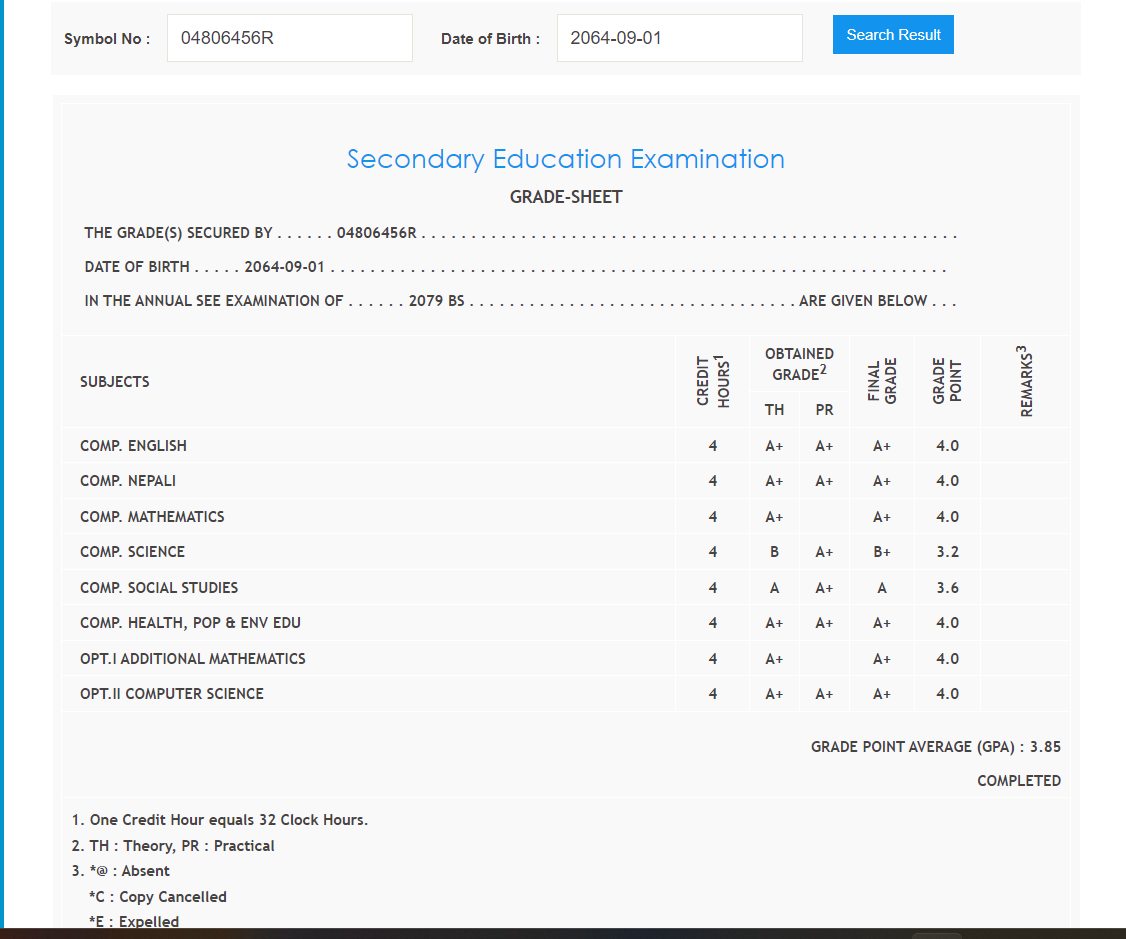Viewport: 1126px width, 939px height.
Task: Click the FINAL GRADE column header
Action: tap(881, 381)
